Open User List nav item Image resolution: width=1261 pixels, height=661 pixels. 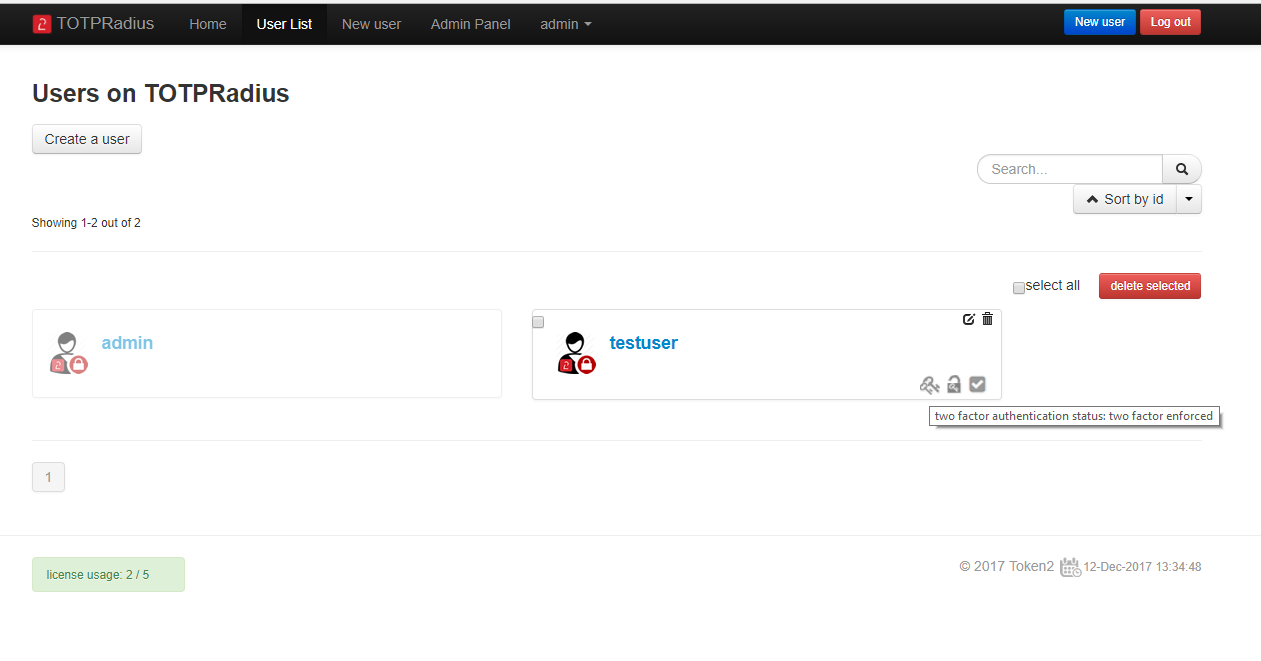284,24
